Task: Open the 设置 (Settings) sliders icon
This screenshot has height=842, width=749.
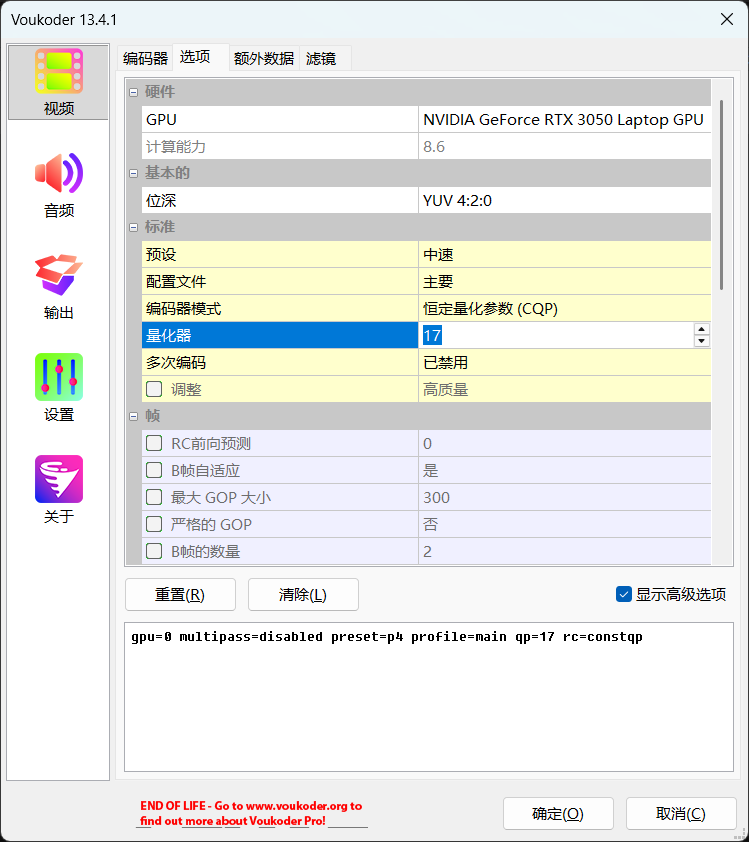Action: pos(59,389)
